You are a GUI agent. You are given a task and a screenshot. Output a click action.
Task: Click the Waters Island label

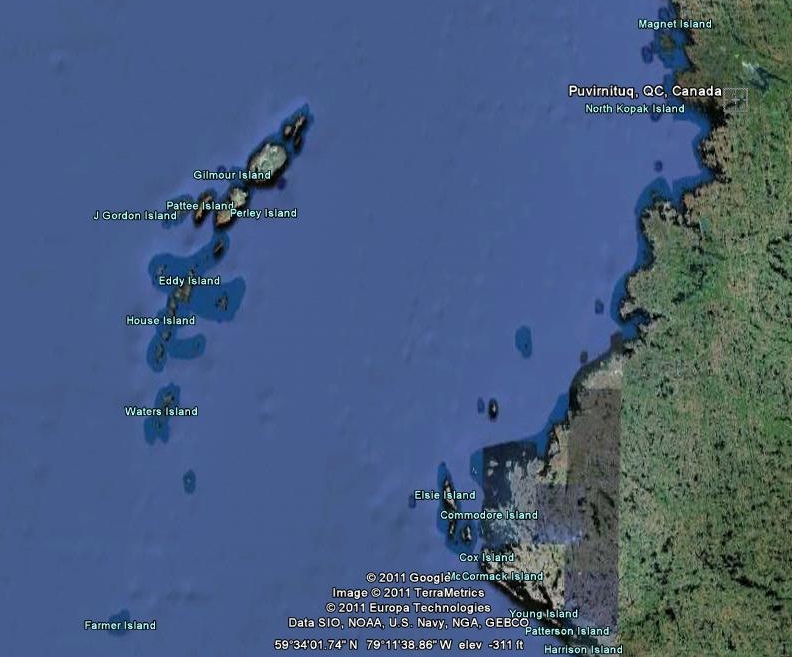point(161,412)
